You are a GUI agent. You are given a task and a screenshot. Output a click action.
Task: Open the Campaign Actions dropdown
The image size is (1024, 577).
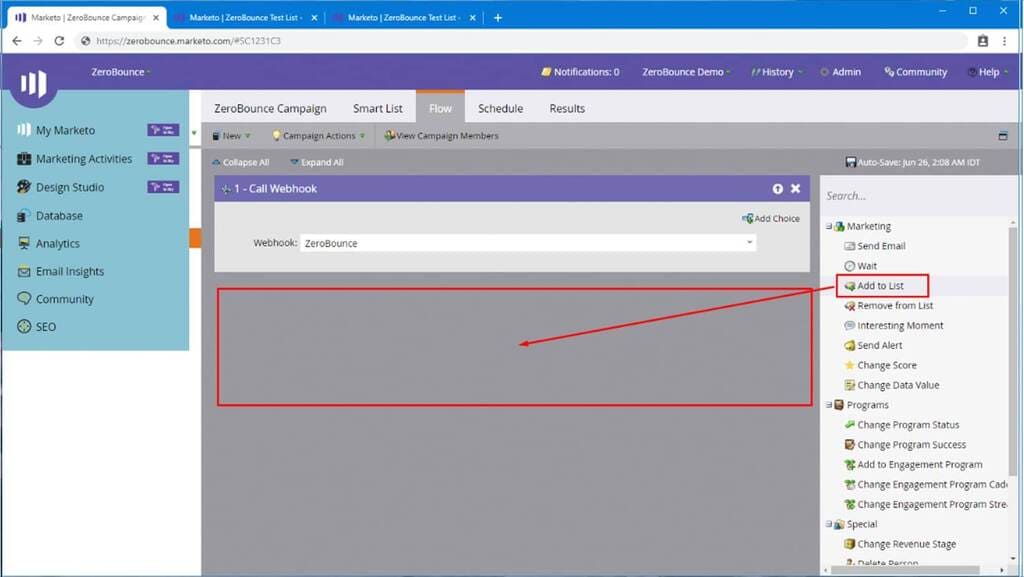[x=318, y=136]
